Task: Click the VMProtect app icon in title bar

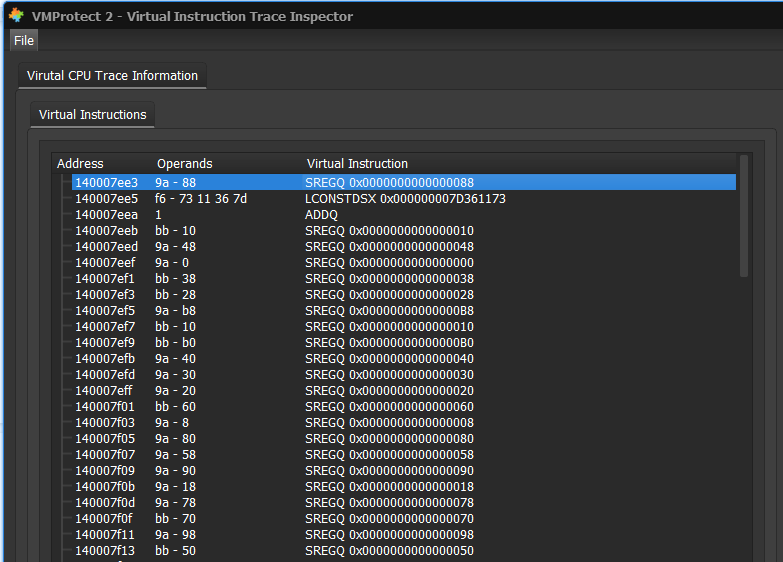Action: click(x=16, y=16)
